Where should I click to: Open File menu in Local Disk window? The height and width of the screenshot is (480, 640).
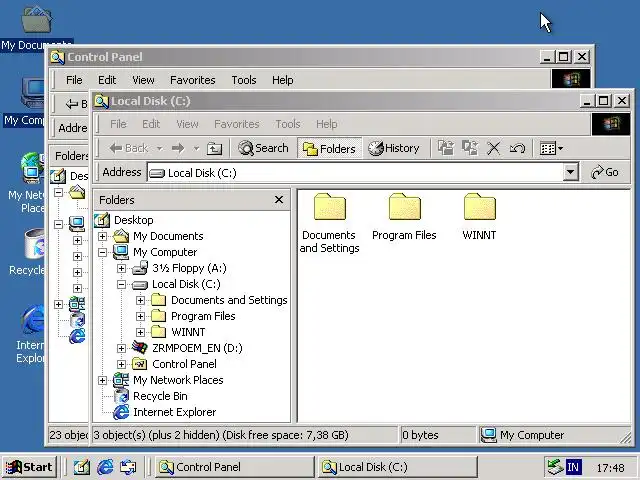[x=118, y=124]
